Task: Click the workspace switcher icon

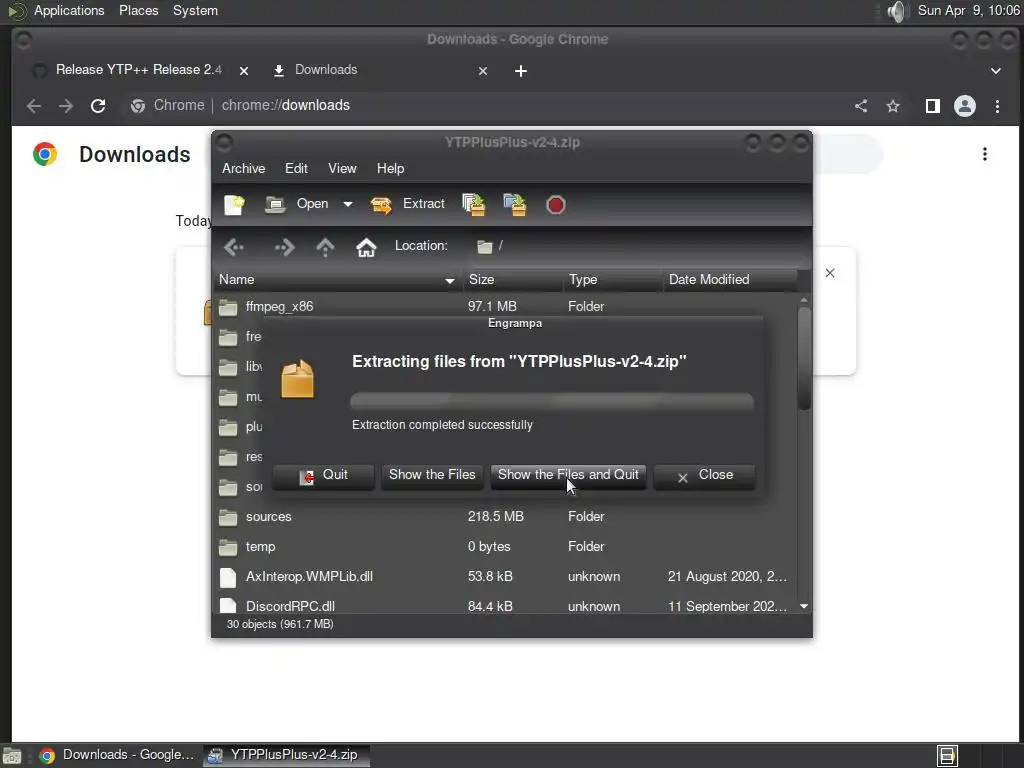Action: point(947,756)
